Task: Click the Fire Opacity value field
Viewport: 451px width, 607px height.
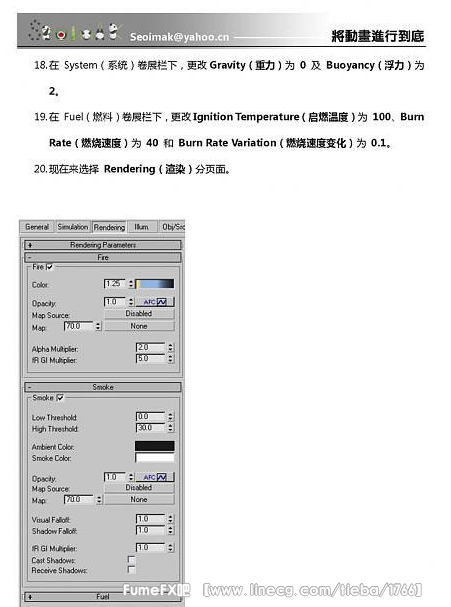Action: pos(115,302)
